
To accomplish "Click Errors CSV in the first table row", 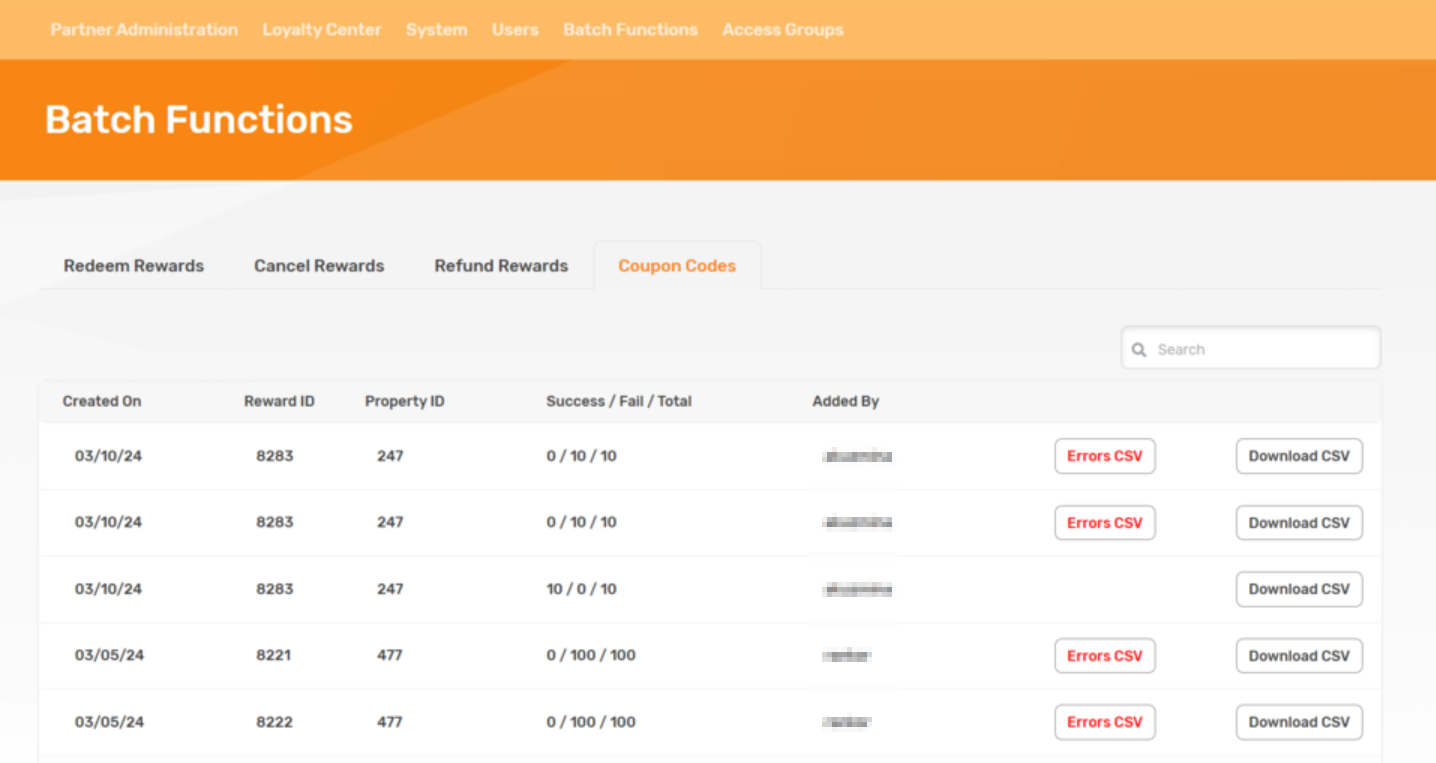I will click(1104, 456).
